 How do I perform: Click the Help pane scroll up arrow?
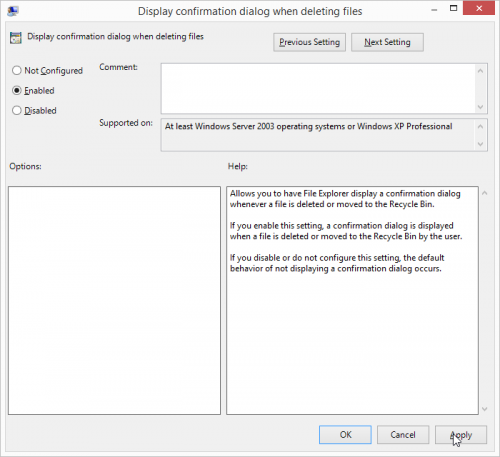point(485,193)
